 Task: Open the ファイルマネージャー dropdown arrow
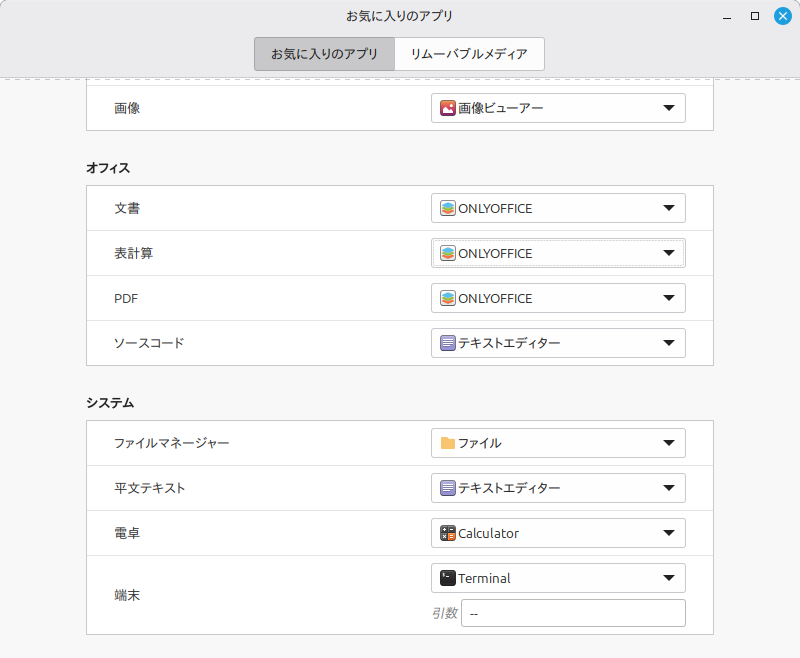(669, 443)
